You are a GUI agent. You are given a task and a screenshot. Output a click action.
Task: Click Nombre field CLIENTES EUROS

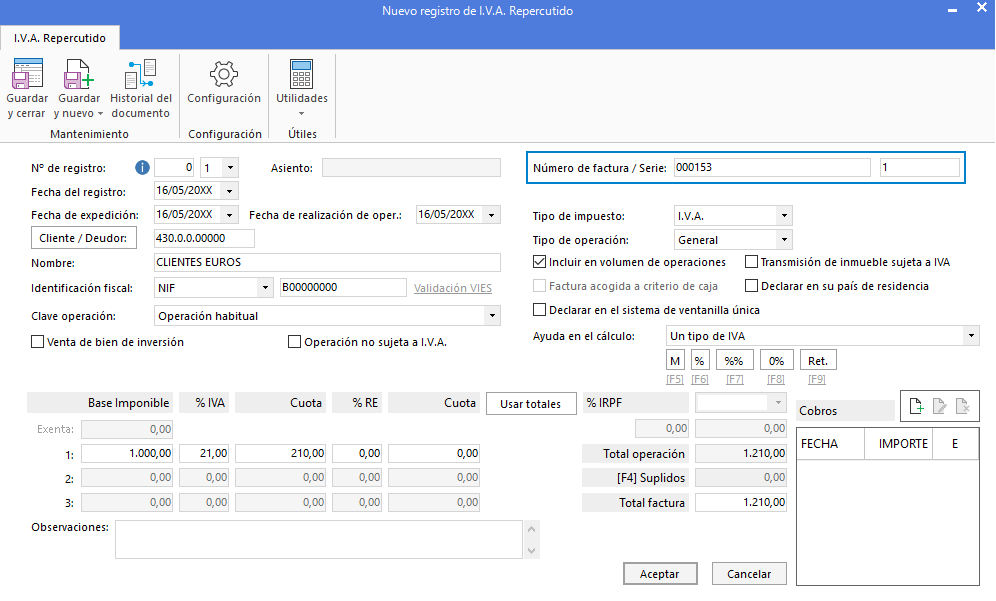(327, 262)
